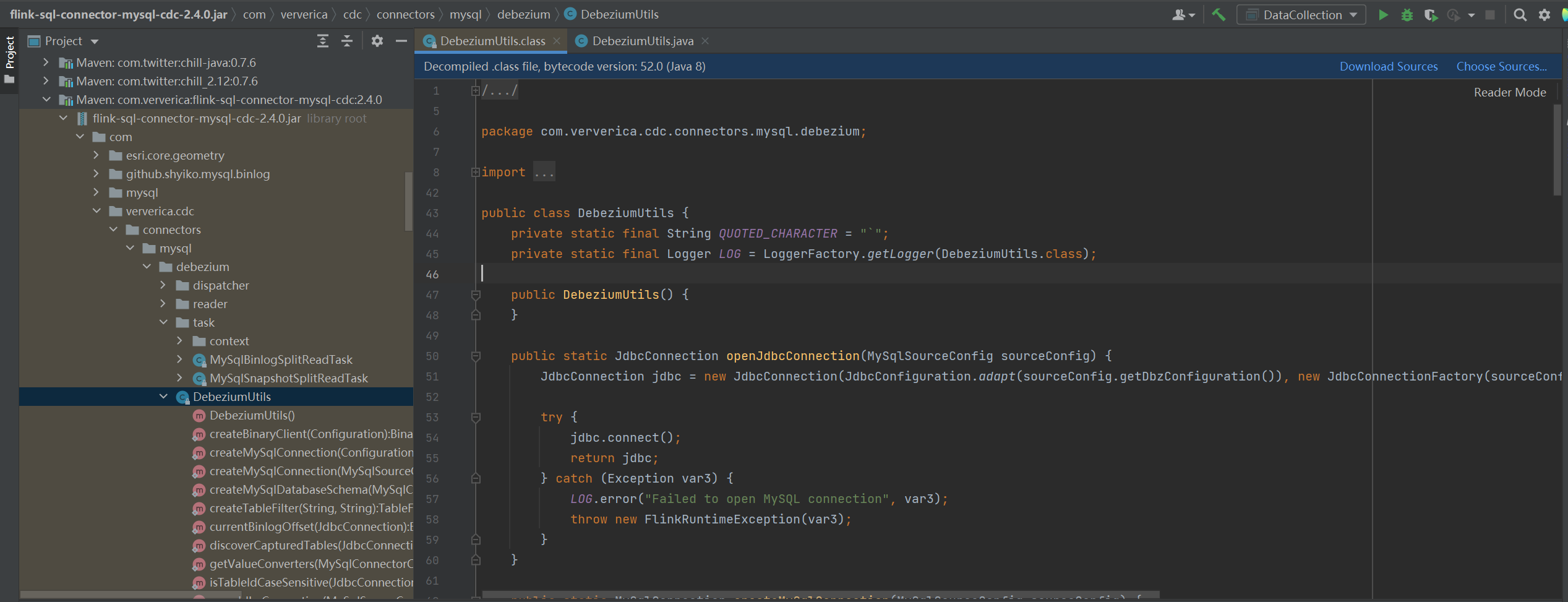
Task: Fold openJdbcConnection method at line 50
Action: point(476,356)
